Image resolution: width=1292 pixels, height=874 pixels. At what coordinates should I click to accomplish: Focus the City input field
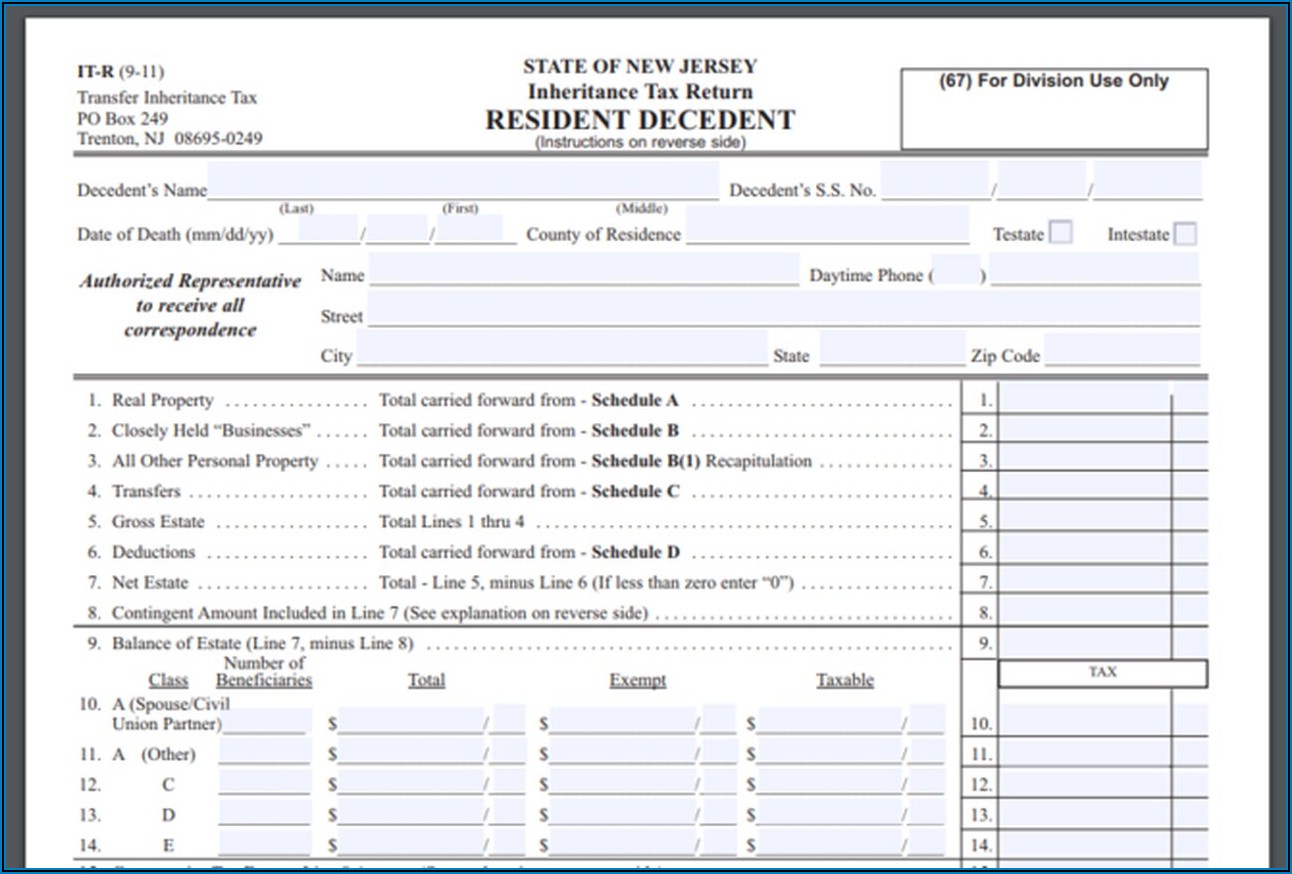(561, 350)
